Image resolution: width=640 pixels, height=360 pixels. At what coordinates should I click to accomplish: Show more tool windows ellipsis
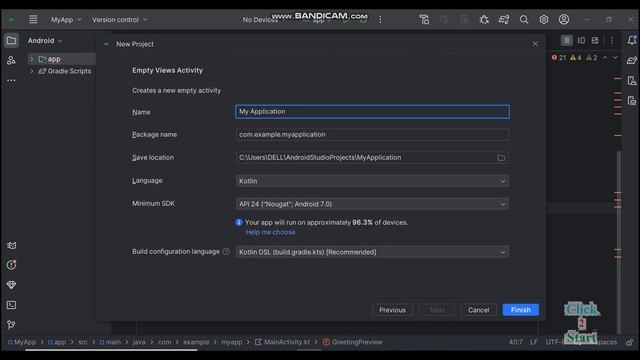11,80
